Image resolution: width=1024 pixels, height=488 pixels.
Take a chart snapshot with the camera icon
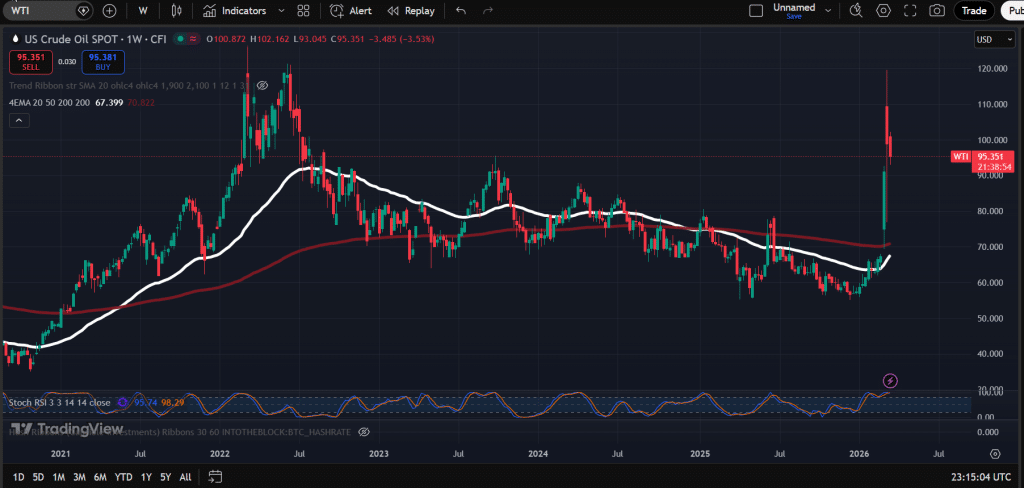[x=936, y=11]
